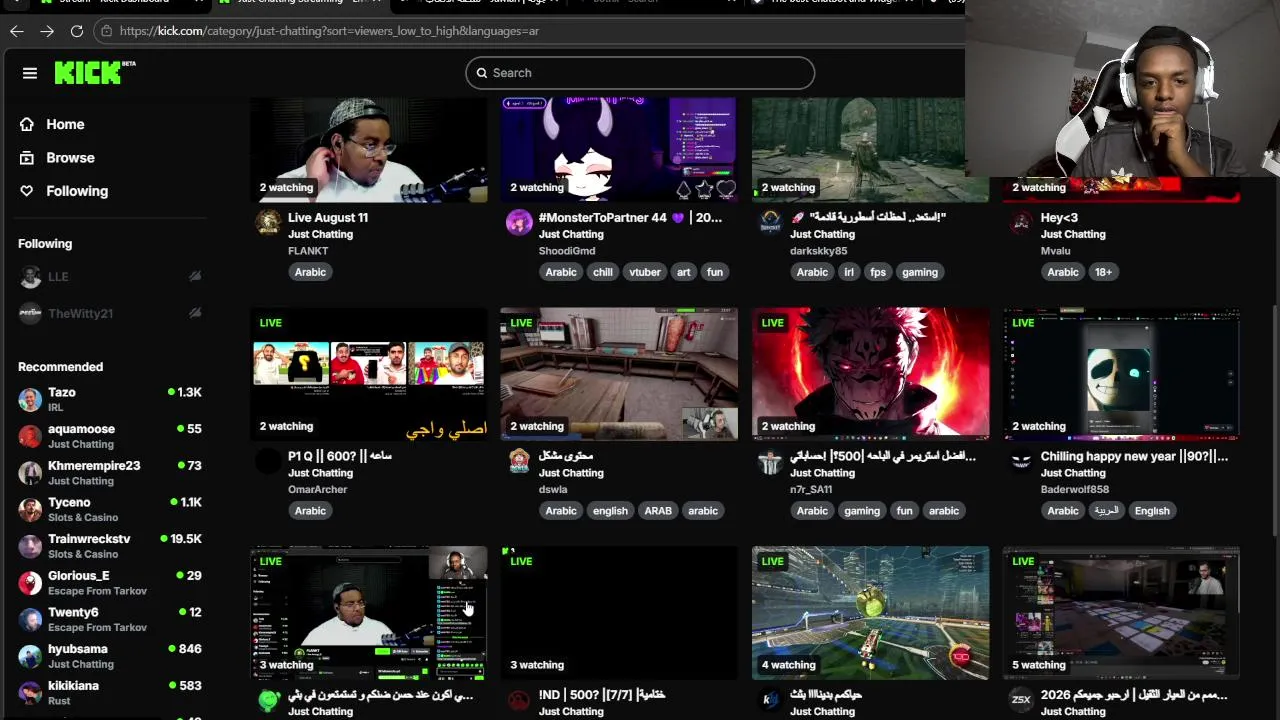Viewport: 1280px width, 720px height.
Task: Click the Hey<3 stream title
Action: pyautogui.click(x=1059, y=217)
